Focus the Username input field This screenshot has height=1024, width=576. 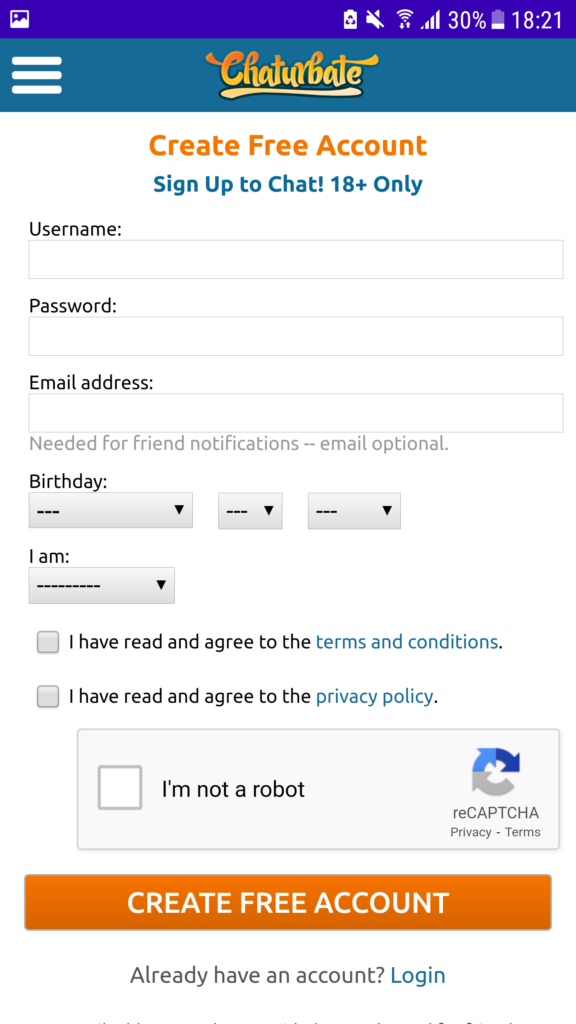[x=296, y=259]
